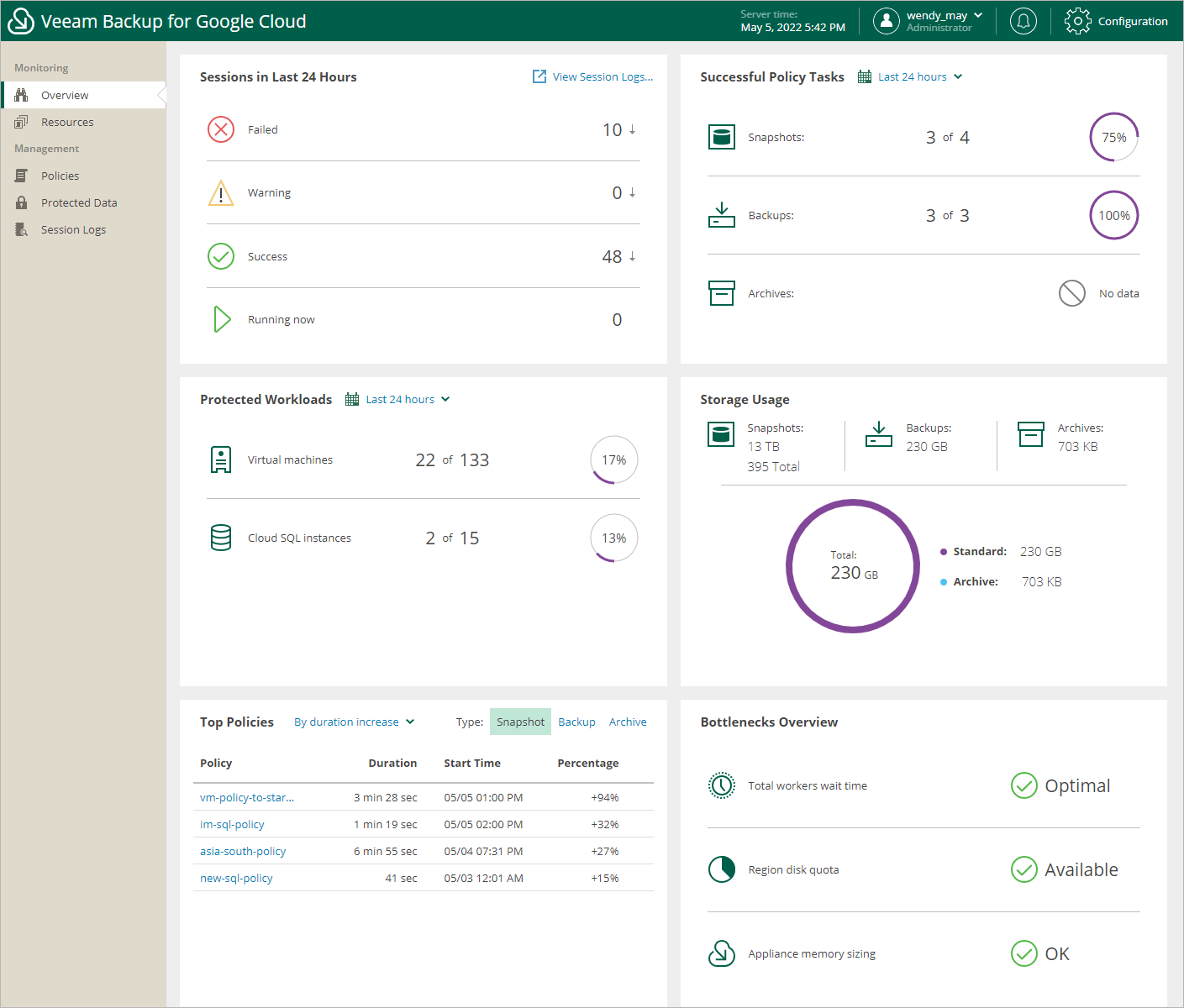Open the im-sql-policy link

232,824
